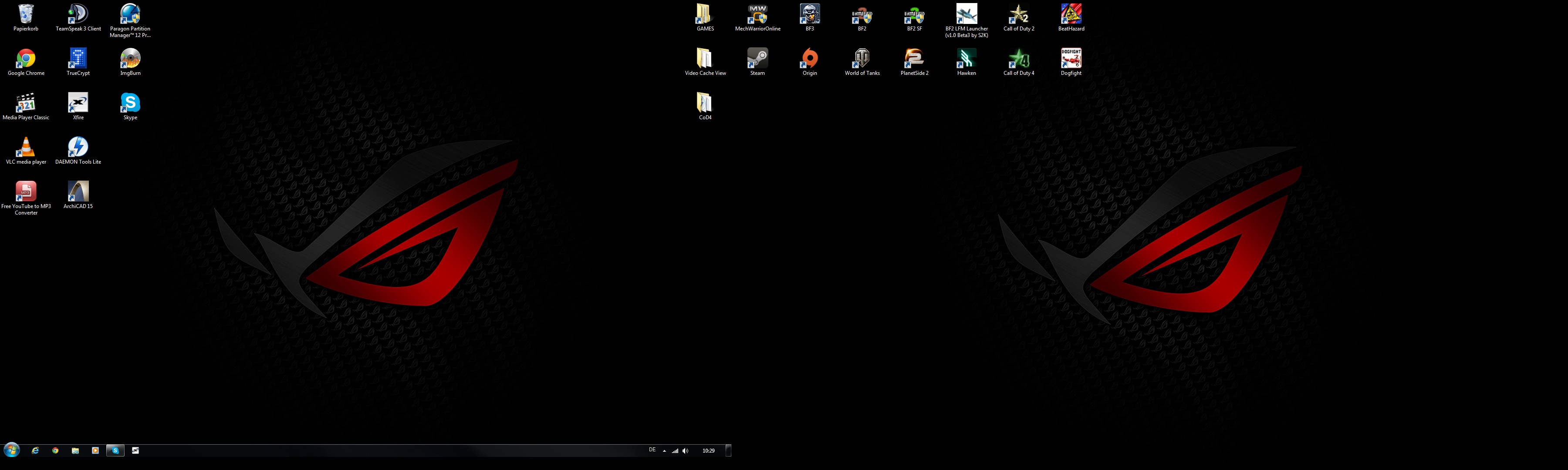Select the CoD4 folder

pyautogui.click(x=705, y=106)
